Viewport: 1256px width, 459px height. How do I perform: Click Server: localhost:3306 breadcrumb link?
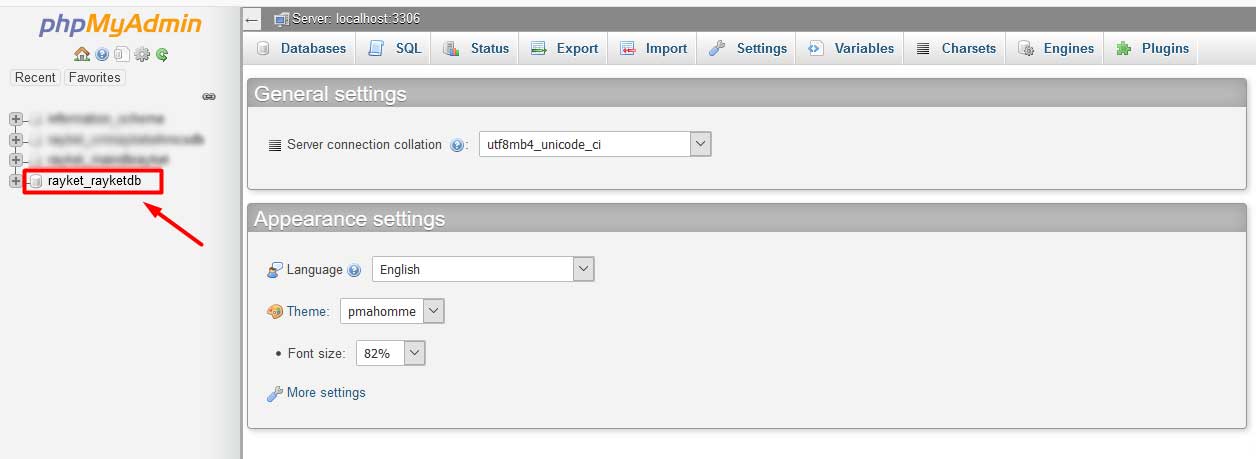356,18
